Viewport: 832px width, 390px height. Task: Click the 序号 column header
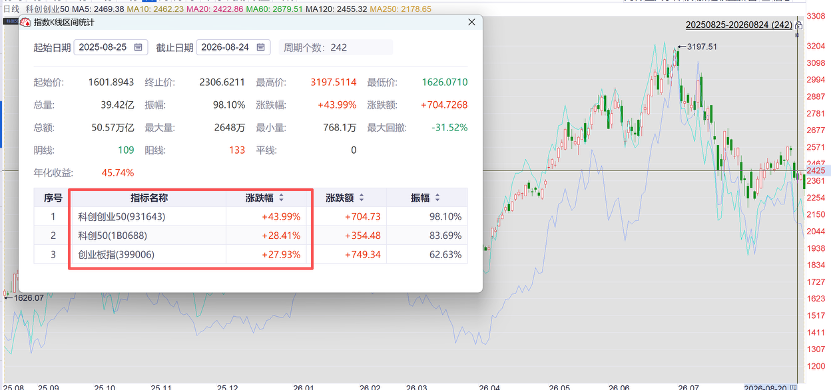pyautogui.click(x=53, y=198)
